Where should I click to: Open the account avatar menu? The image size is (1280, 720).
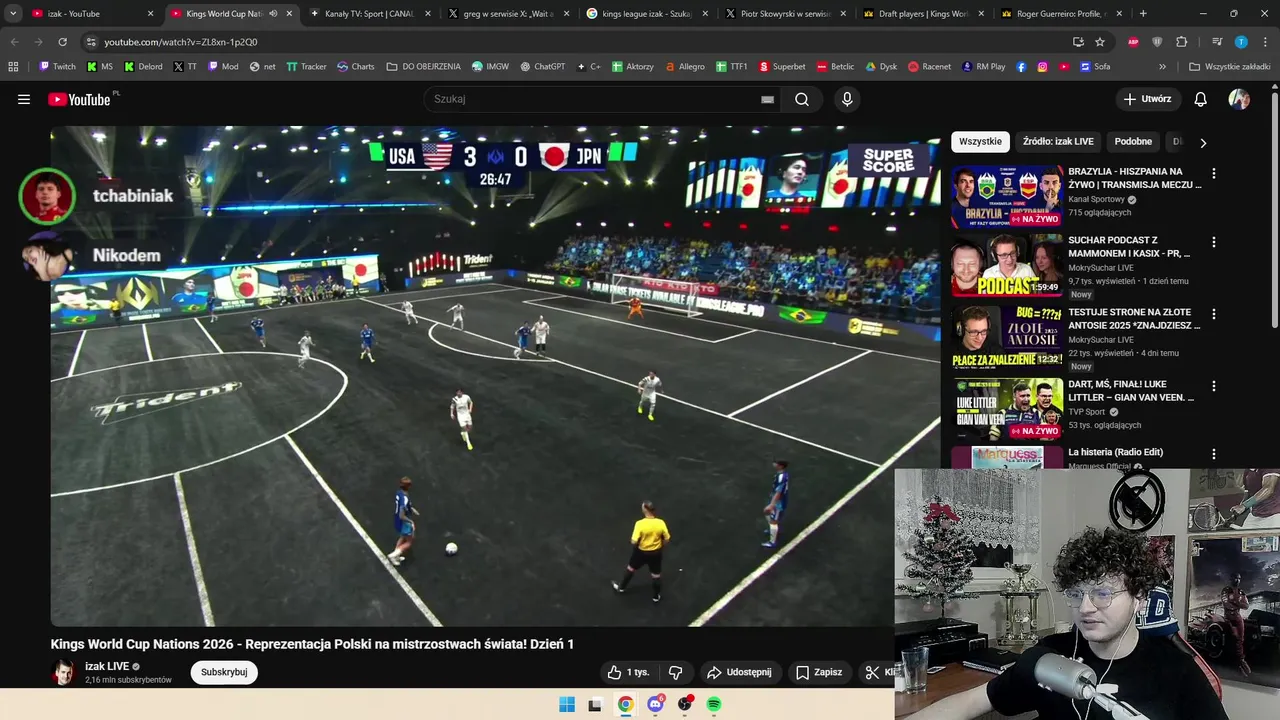(x=1239, y=99)
